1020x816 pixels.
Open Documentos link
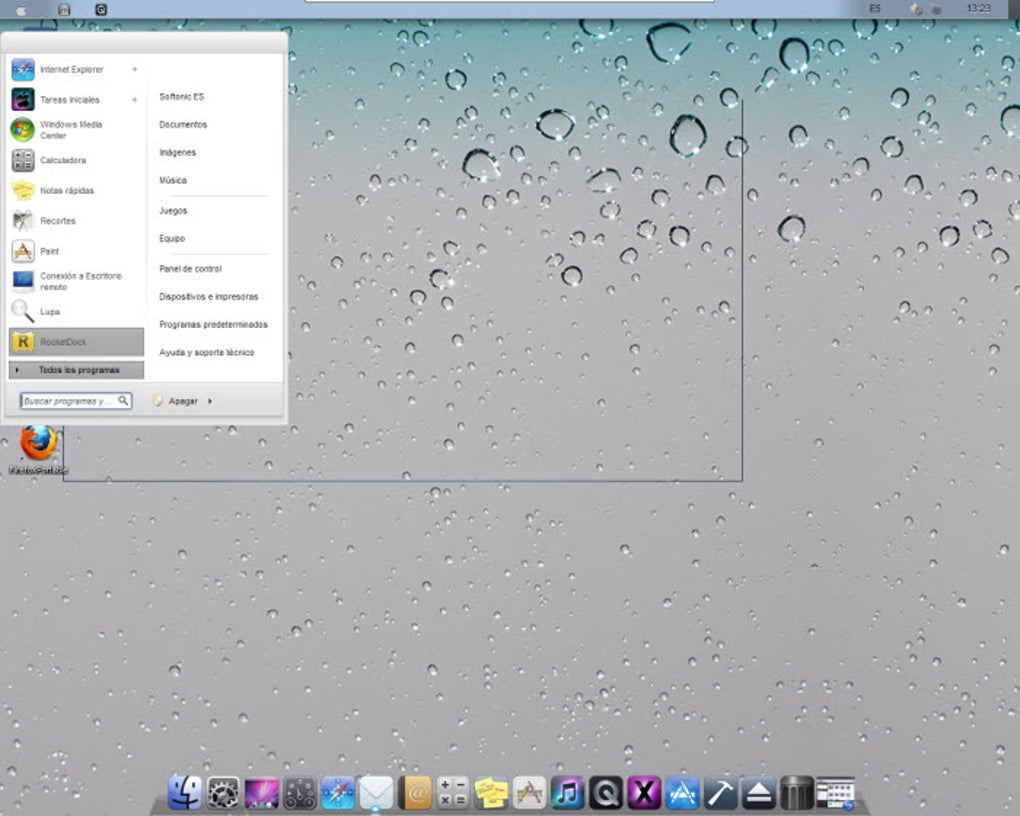(183, 124)
